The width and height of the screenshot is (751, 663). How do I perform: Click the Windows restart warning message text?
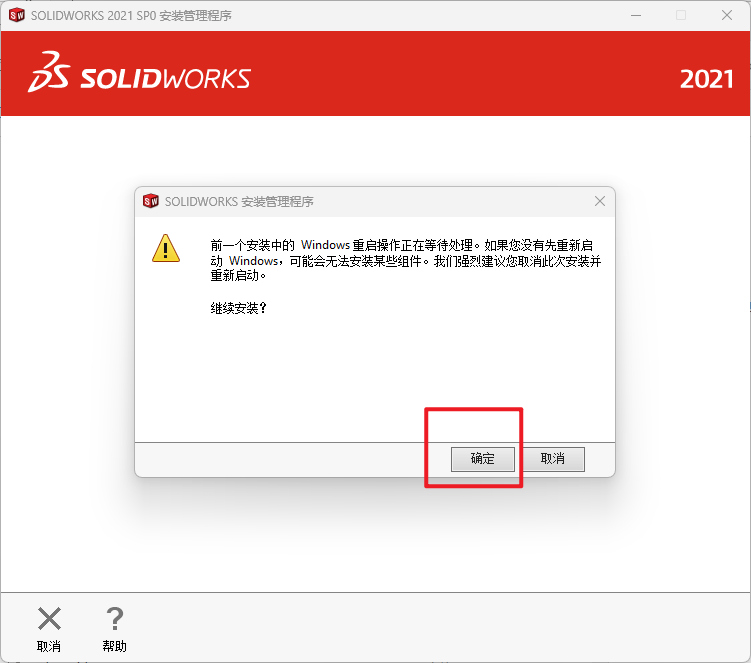406,260
